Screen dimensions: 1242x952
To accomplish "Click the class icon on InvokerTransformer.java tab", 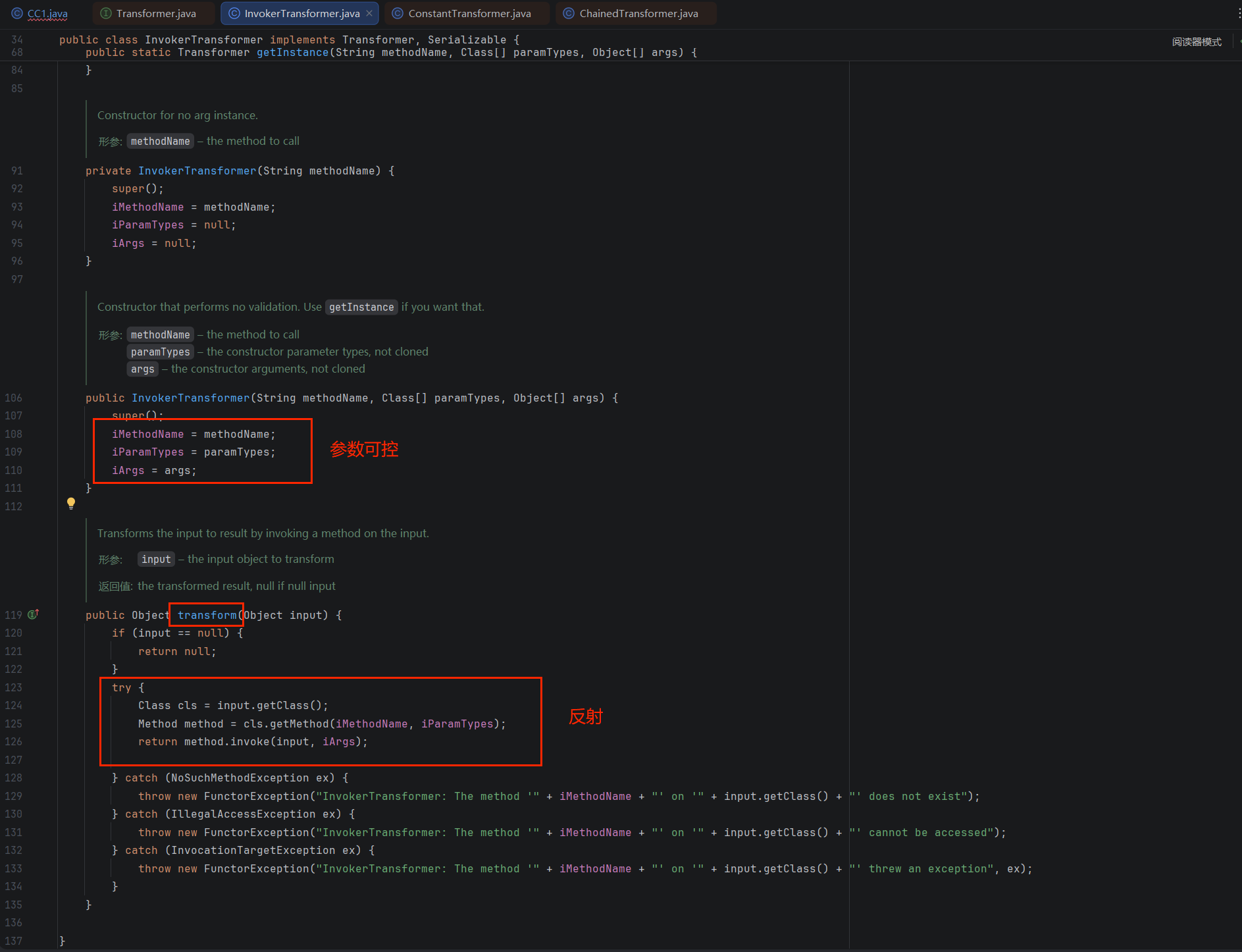I will coord(234,13).
